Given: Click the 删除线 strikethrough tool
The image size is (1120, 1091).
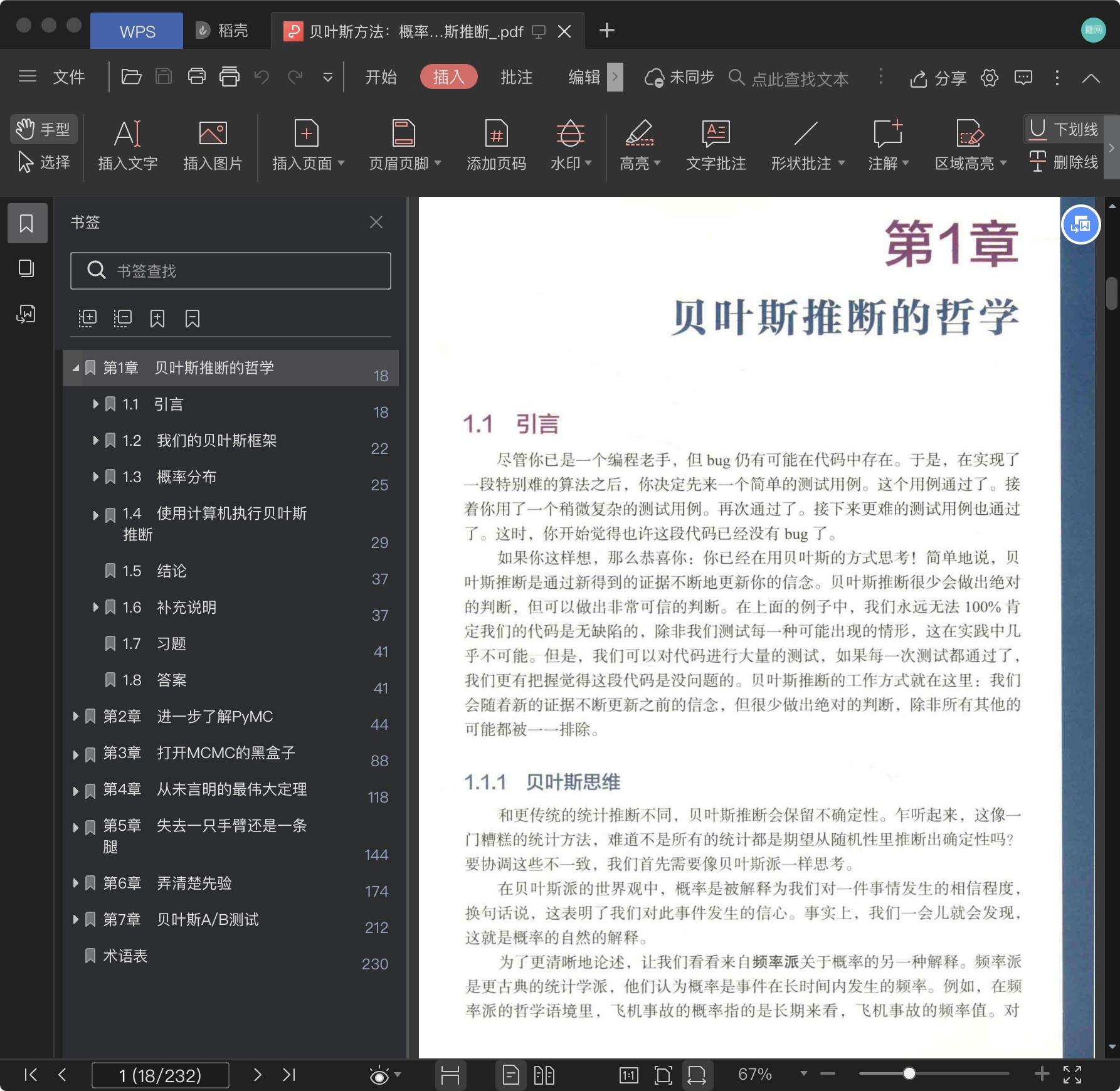Looking at the screenshot, I should click(x=1064, y=162).
